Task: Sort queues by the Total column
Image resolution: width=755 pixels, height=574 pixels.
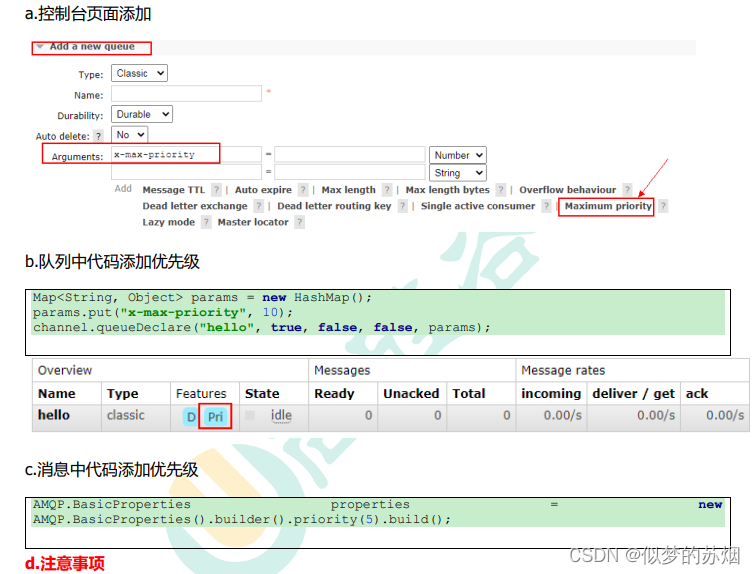Action: coord(469,394)
